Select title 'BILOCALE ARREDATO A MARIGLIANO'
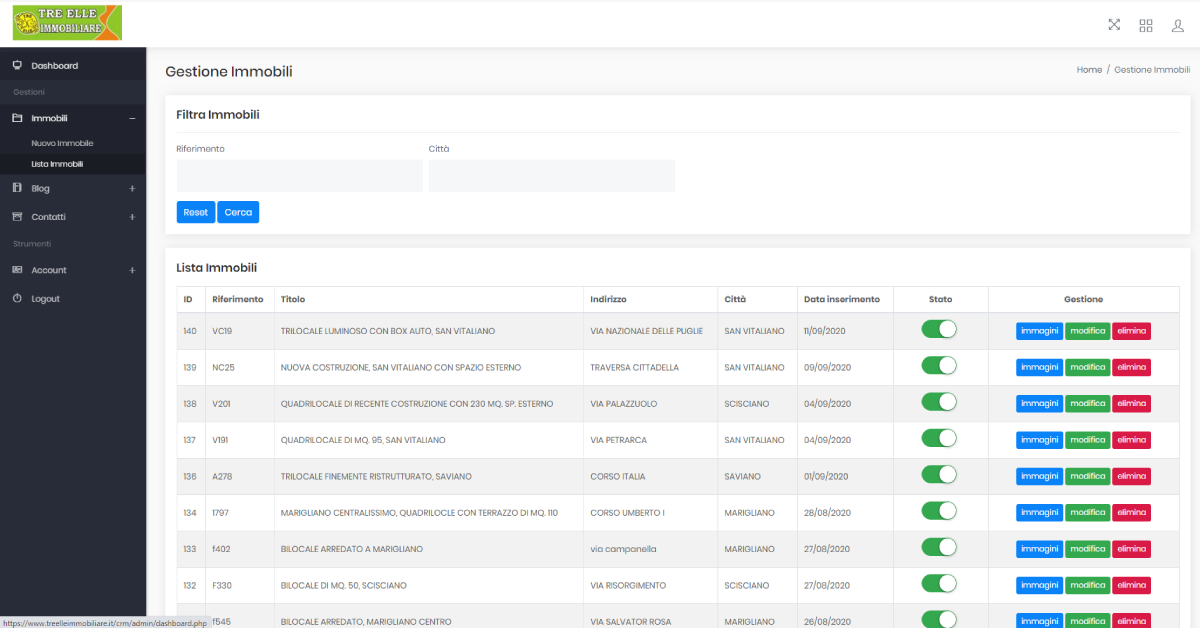Screen dimensions: 1200x628 click(x=352, y=549)
